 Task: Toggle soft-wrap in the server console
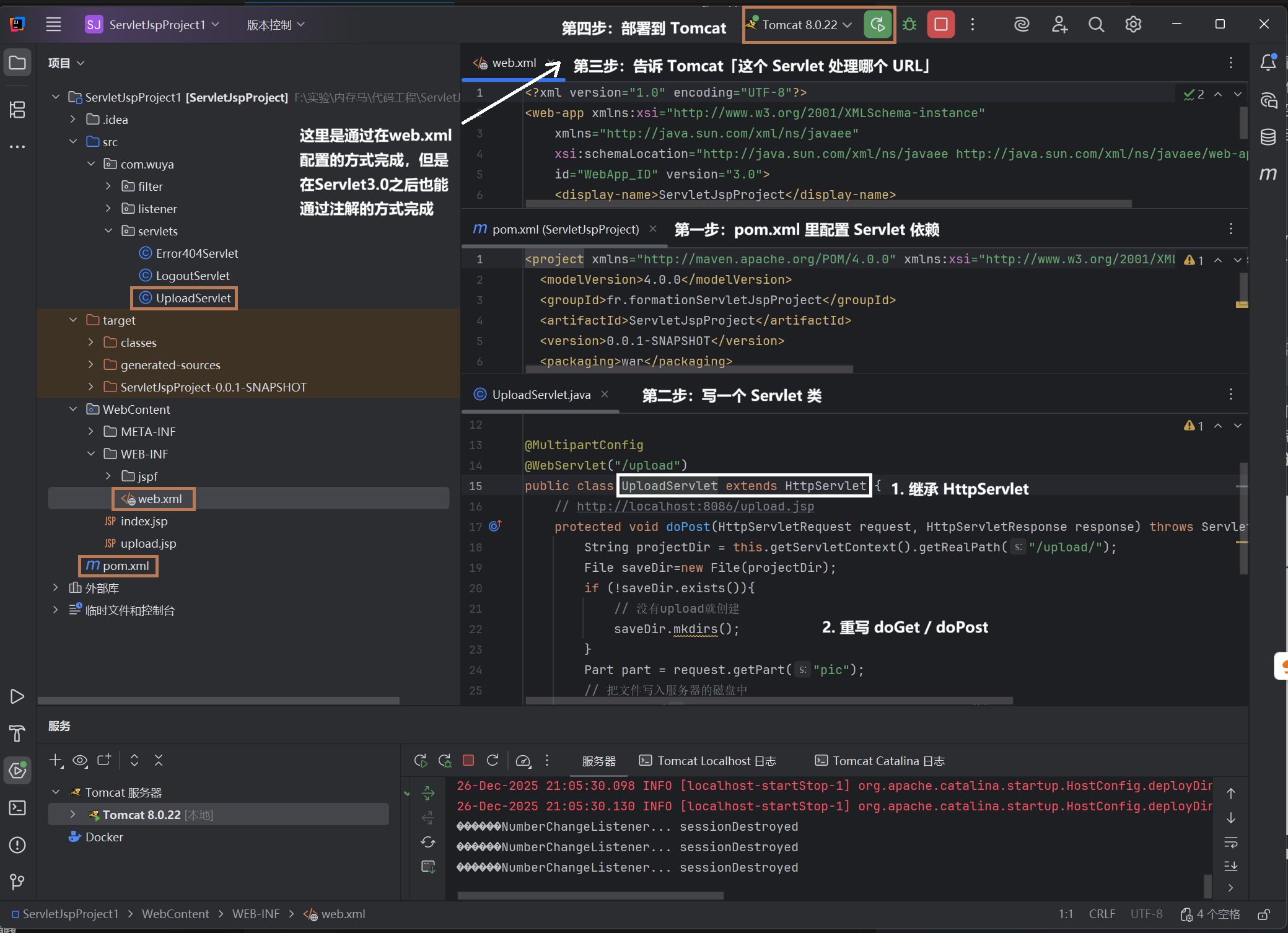[x=1230, y=843]
